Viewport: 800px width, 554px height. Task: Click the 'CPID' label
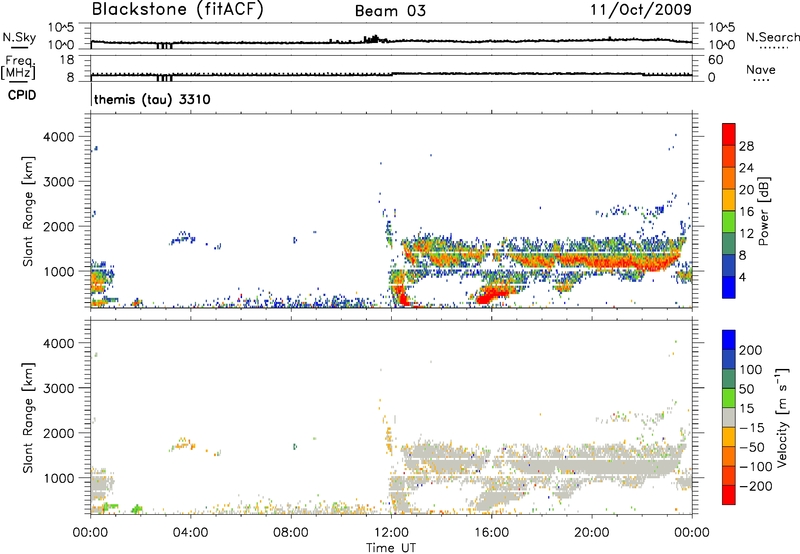click(x=22, y=95)
